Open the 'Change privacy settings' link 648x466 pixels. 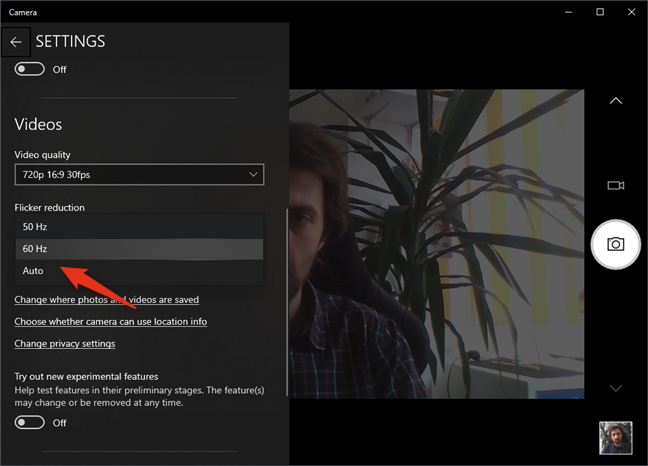[x=65, y=343]
